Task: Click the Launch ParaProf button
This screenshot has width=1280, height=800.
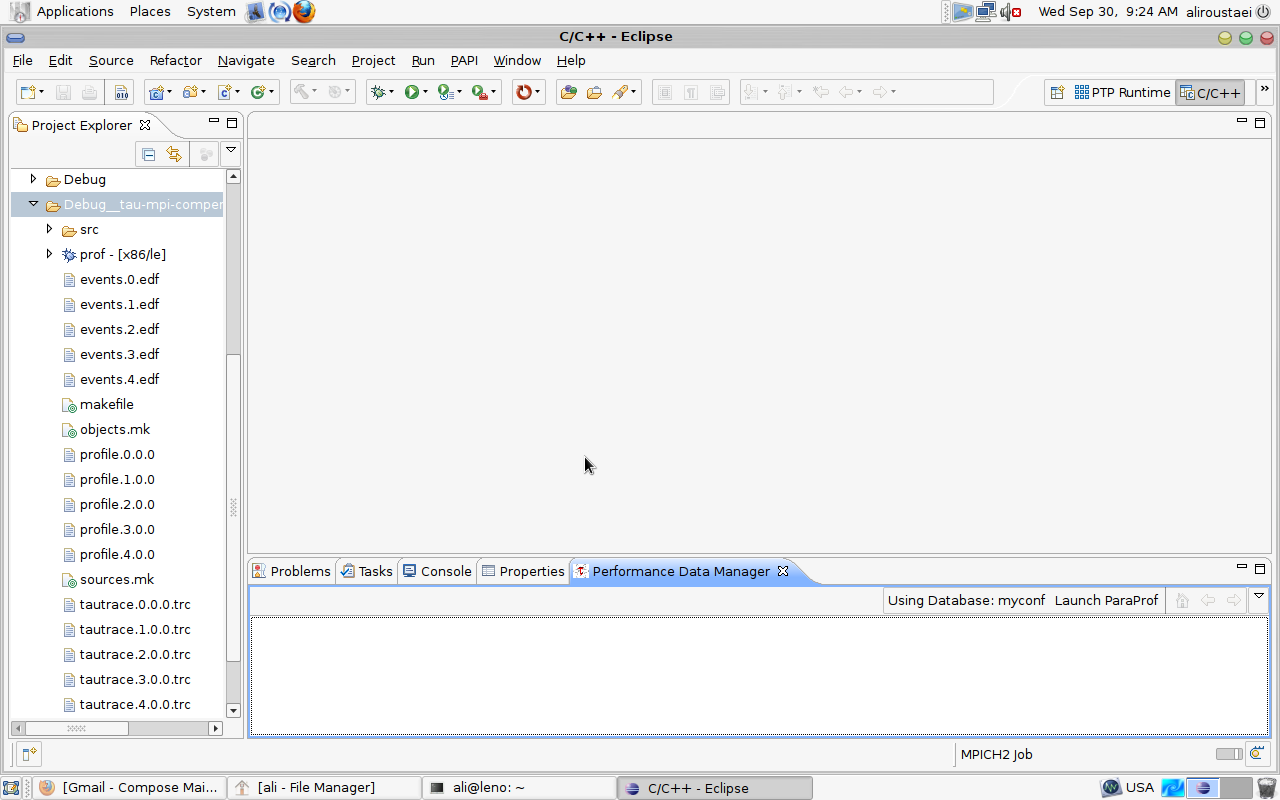Action: click(x=1106, y=600)
